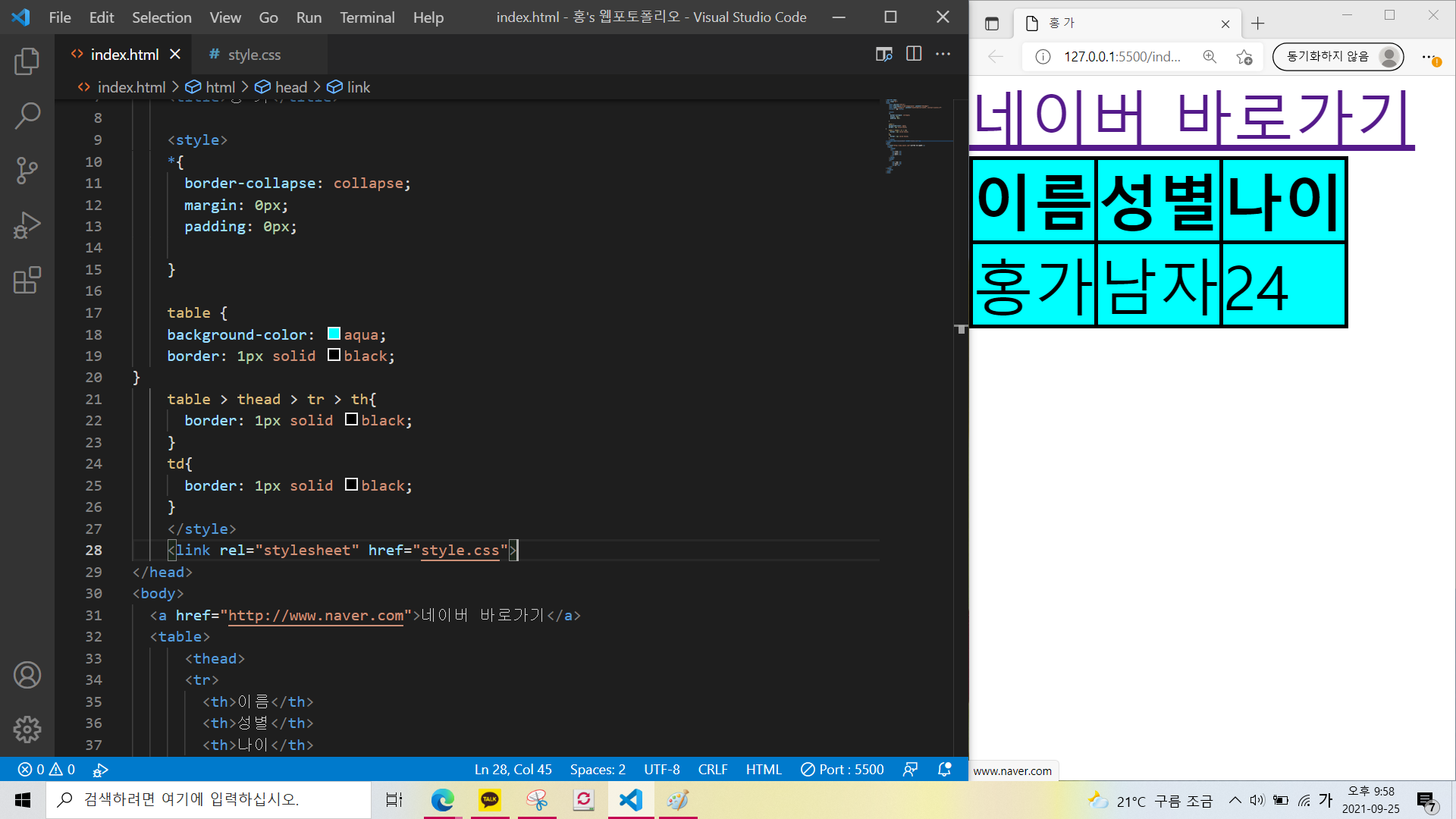Open the Terminal menu
Viewport: 1456px width, 819px height.
pos(367,17)
